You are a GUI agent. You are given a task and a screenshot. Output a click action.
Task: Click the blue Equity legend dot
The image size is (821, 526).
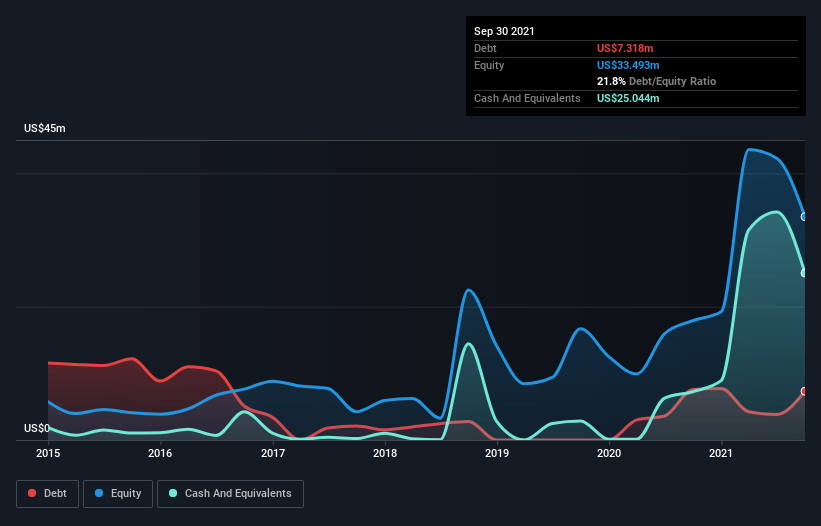[99, 493]
